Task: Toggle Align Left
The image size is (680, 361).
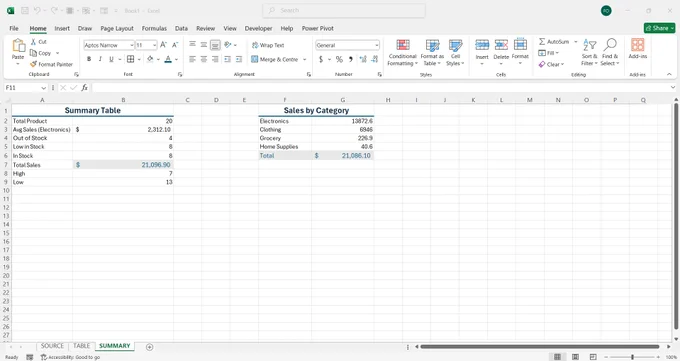Action: point(193,59)
